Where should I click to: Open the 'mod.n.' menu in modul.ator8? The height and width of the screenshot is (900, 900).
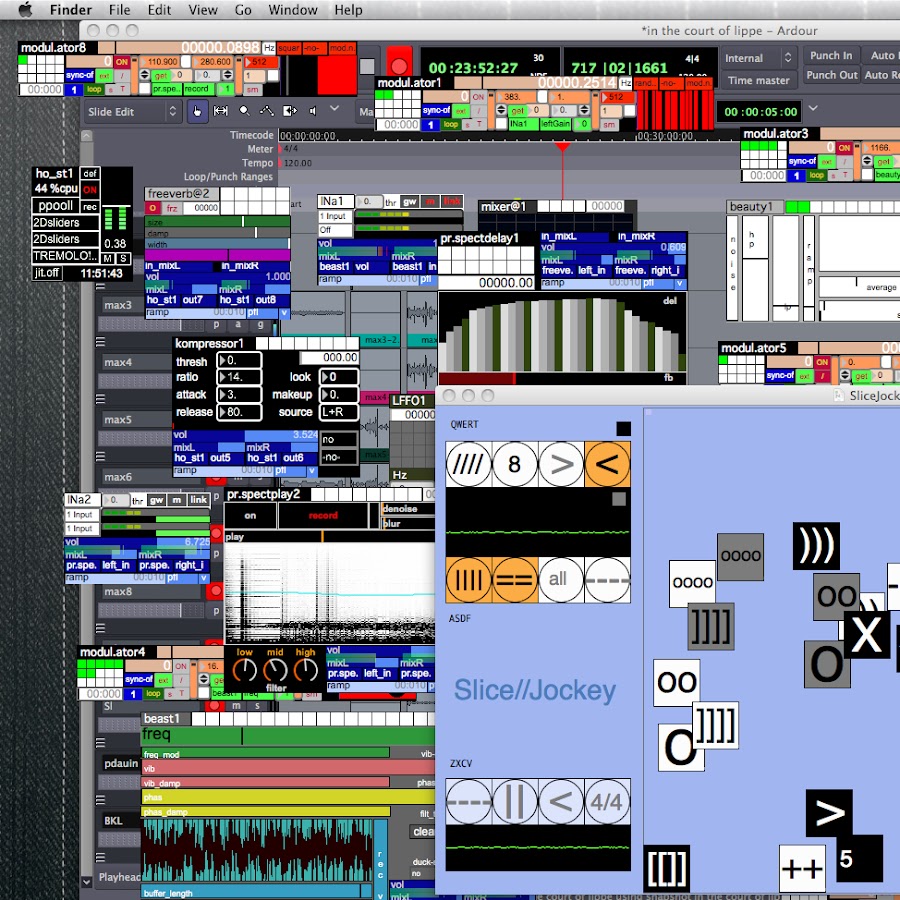click(x=343, y=48)
